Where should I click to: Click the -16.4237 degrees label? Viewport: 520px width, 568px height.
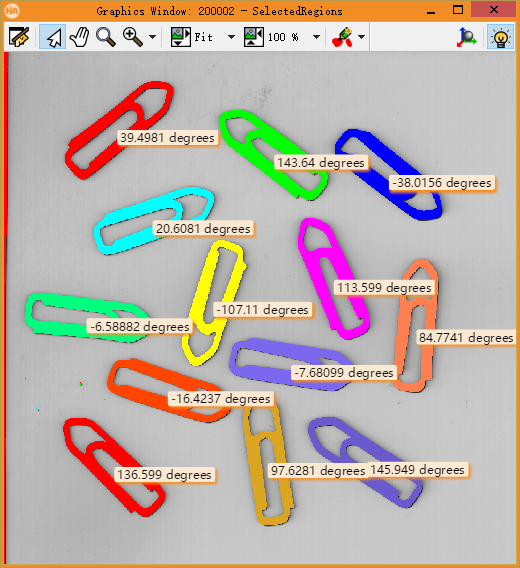[x=221, y=398]
